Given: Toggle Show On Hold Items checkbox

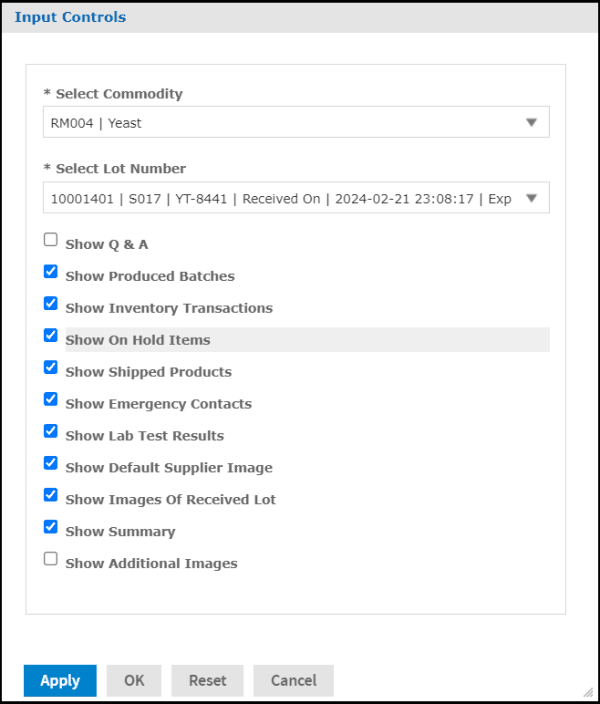Looking at the screenshot, I should 51,336.
